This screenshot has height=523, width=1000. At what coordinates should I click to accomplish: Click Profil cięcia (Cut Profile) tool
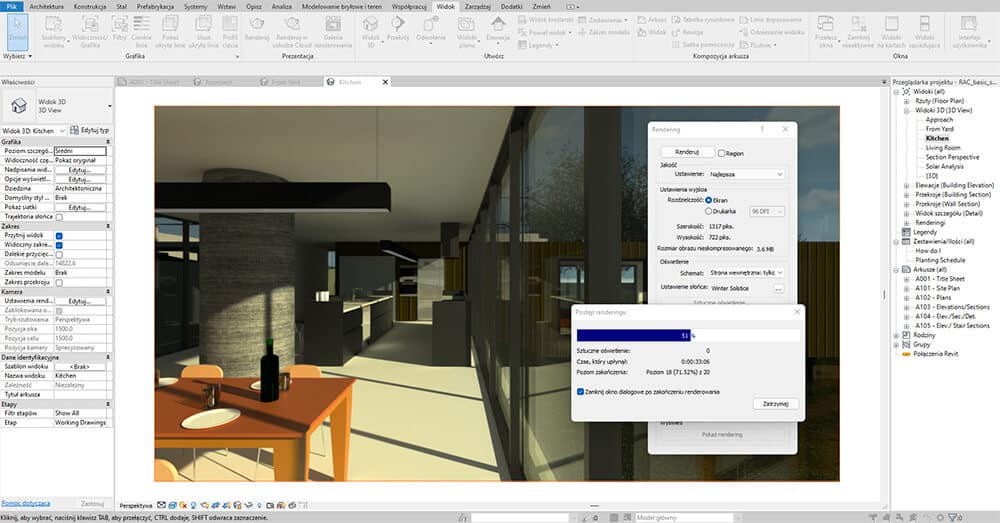pyautogui.click(x=230, y=31)
